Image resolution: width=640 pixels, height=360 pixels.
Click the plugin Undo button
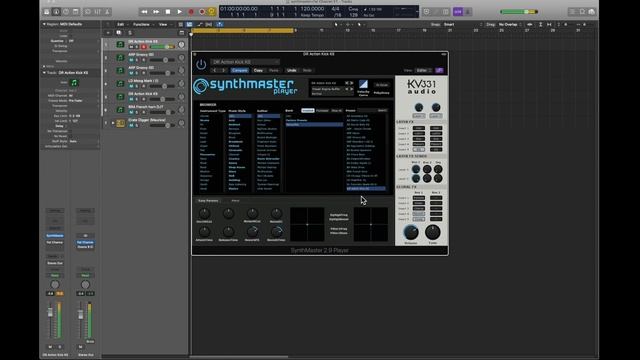click(x=291, y=70)
